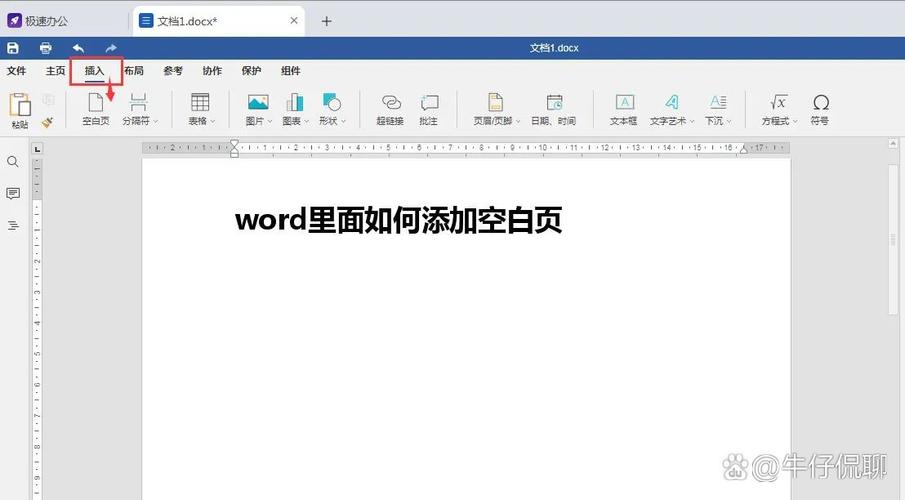Click the table (表格) icon
905x500 pixels.
200,102
